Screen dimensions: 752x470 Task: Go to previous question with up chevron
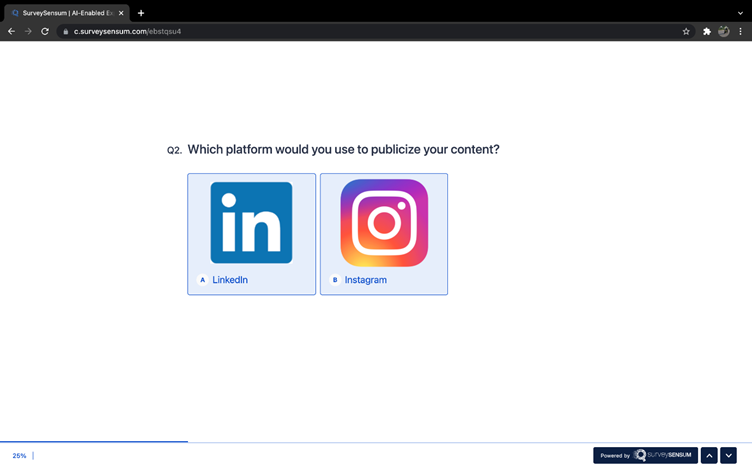(x=709, y=455)
